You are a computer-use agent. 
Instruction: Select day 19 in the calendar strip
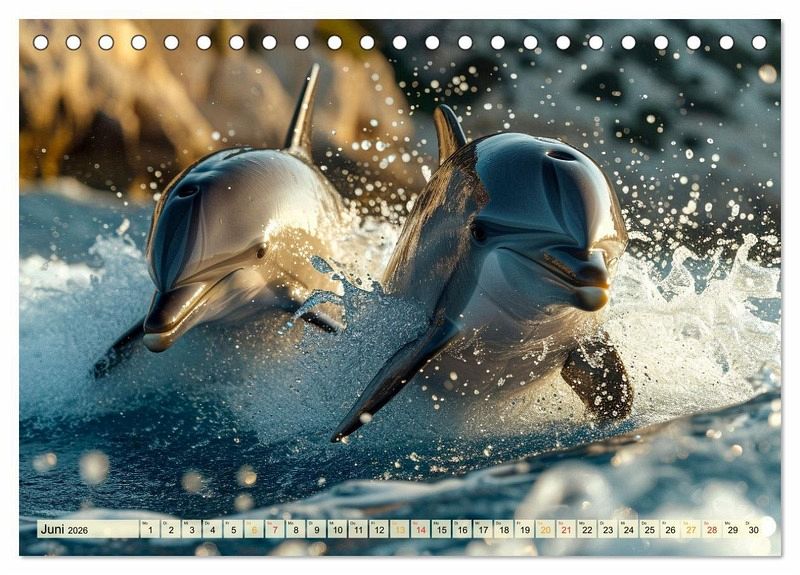pyautogui.click(x=524, y=529)
